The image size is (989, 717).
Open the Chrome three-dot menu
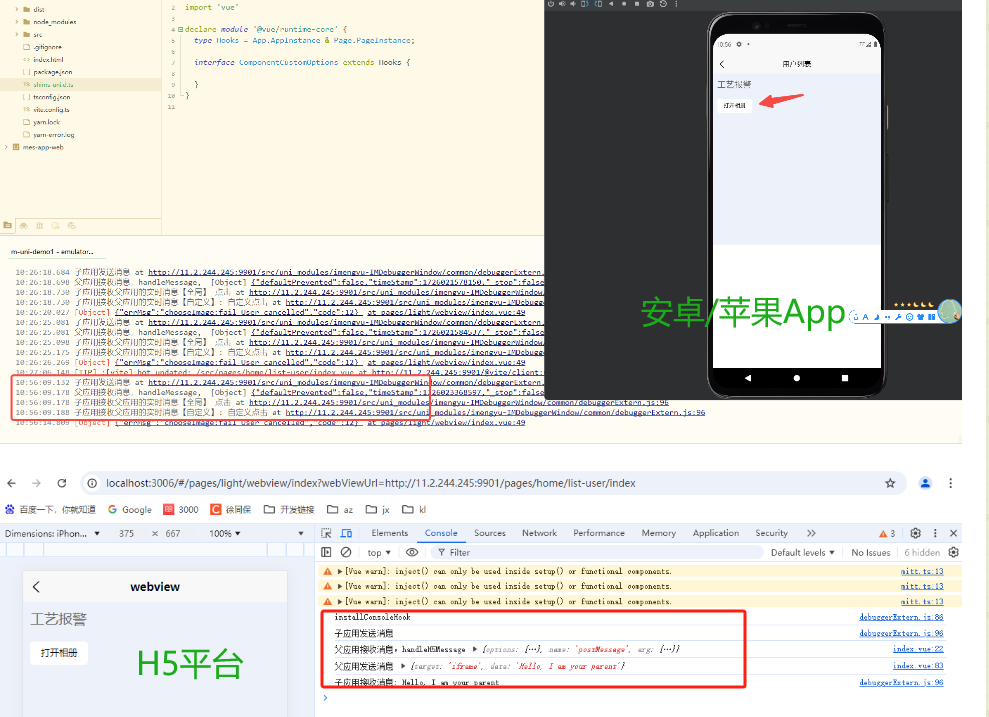(x=951, y=483)
